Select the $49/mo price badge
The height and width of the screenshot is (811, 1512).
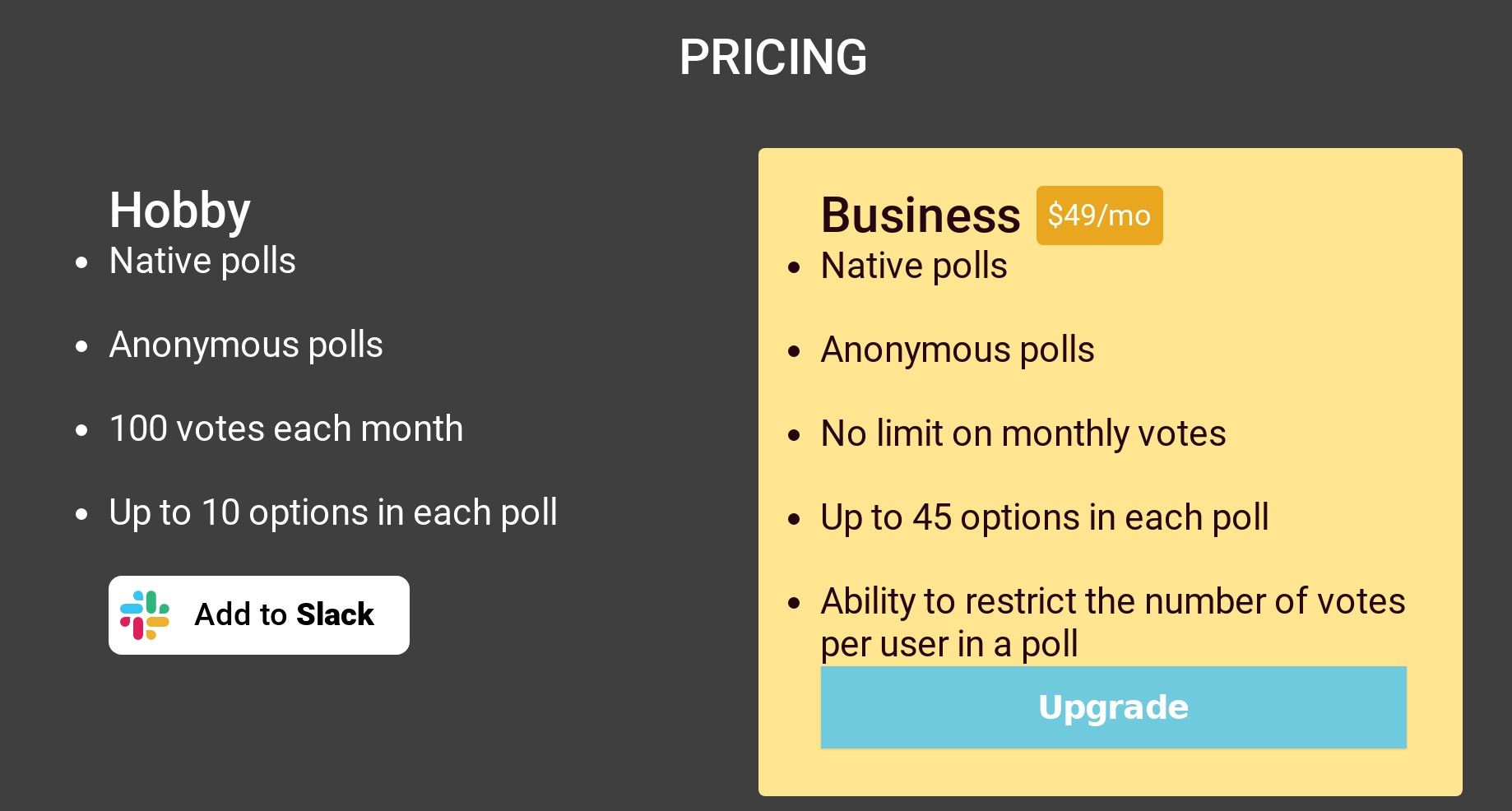tap(1099, 215)
